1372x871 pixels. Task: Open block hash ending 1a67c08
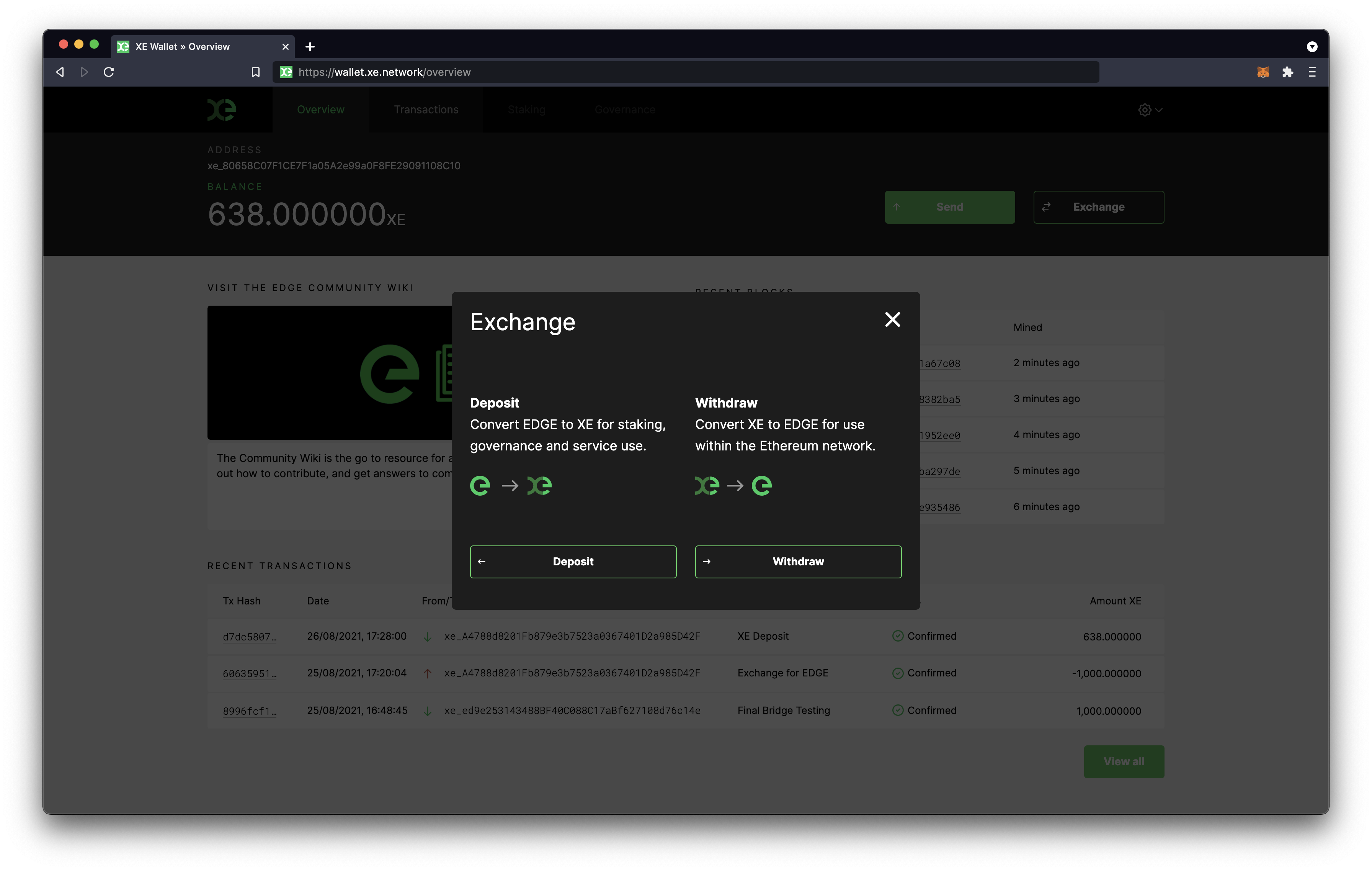tap(940, 363)
